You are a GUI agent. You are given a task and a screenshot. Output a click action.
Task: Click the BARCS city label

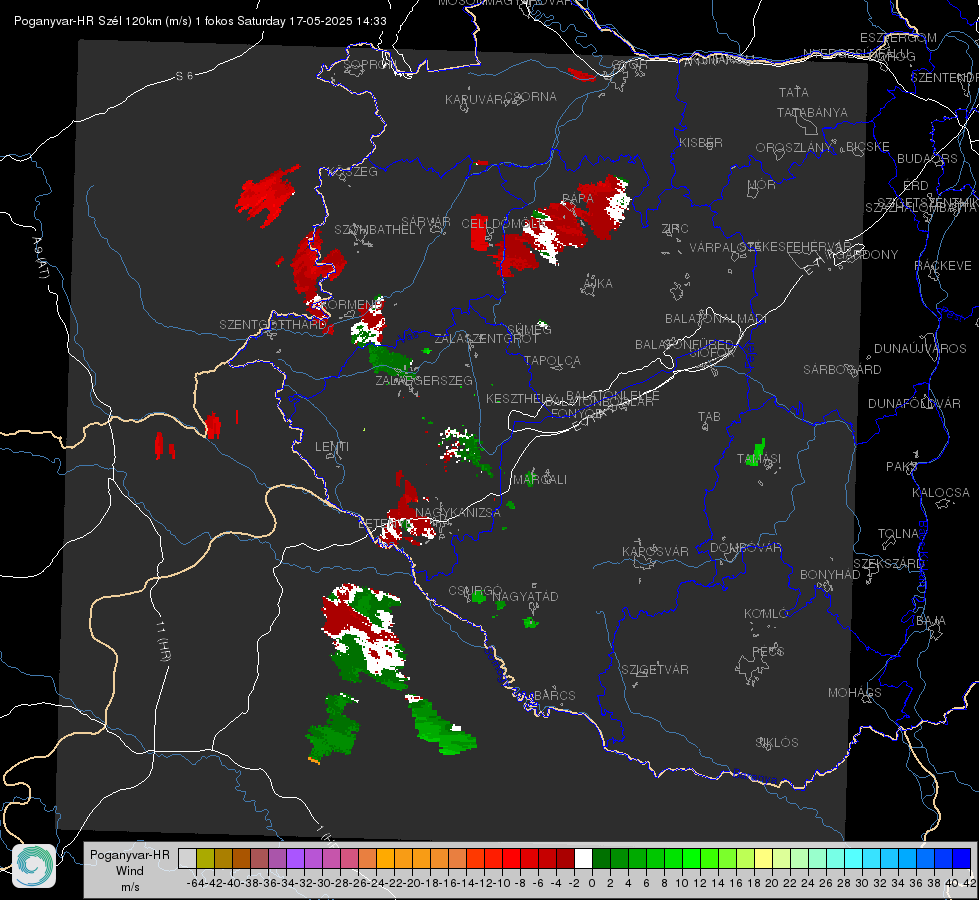pos(554,695)
